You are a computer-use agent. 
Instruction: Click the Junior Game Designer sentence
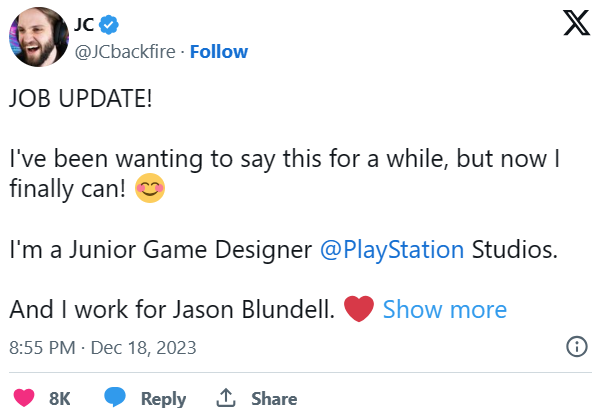(160, 249)
